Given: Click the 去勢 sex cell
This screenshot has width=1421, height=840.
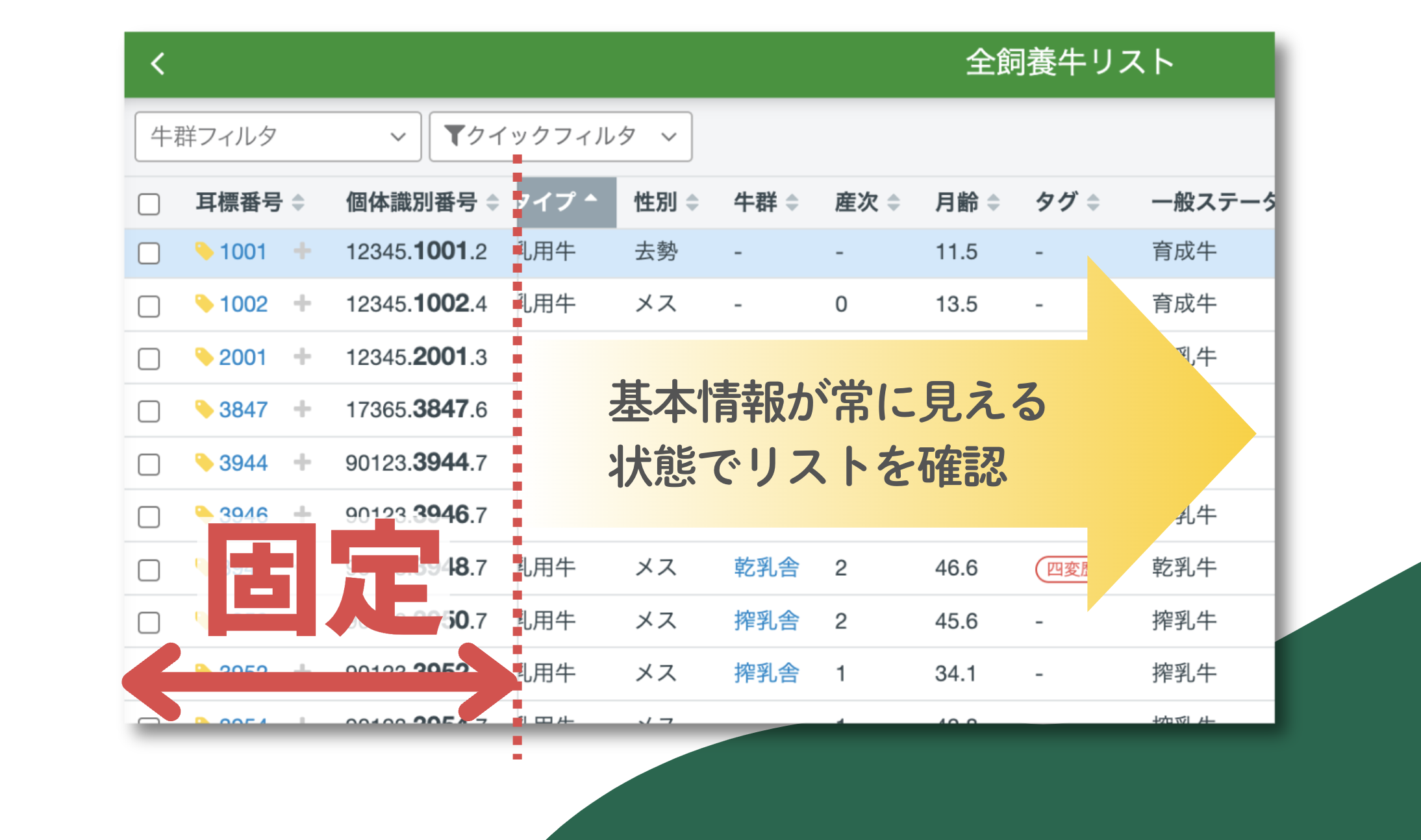Looking at the screenshot, I should click(x=656, y=252).
